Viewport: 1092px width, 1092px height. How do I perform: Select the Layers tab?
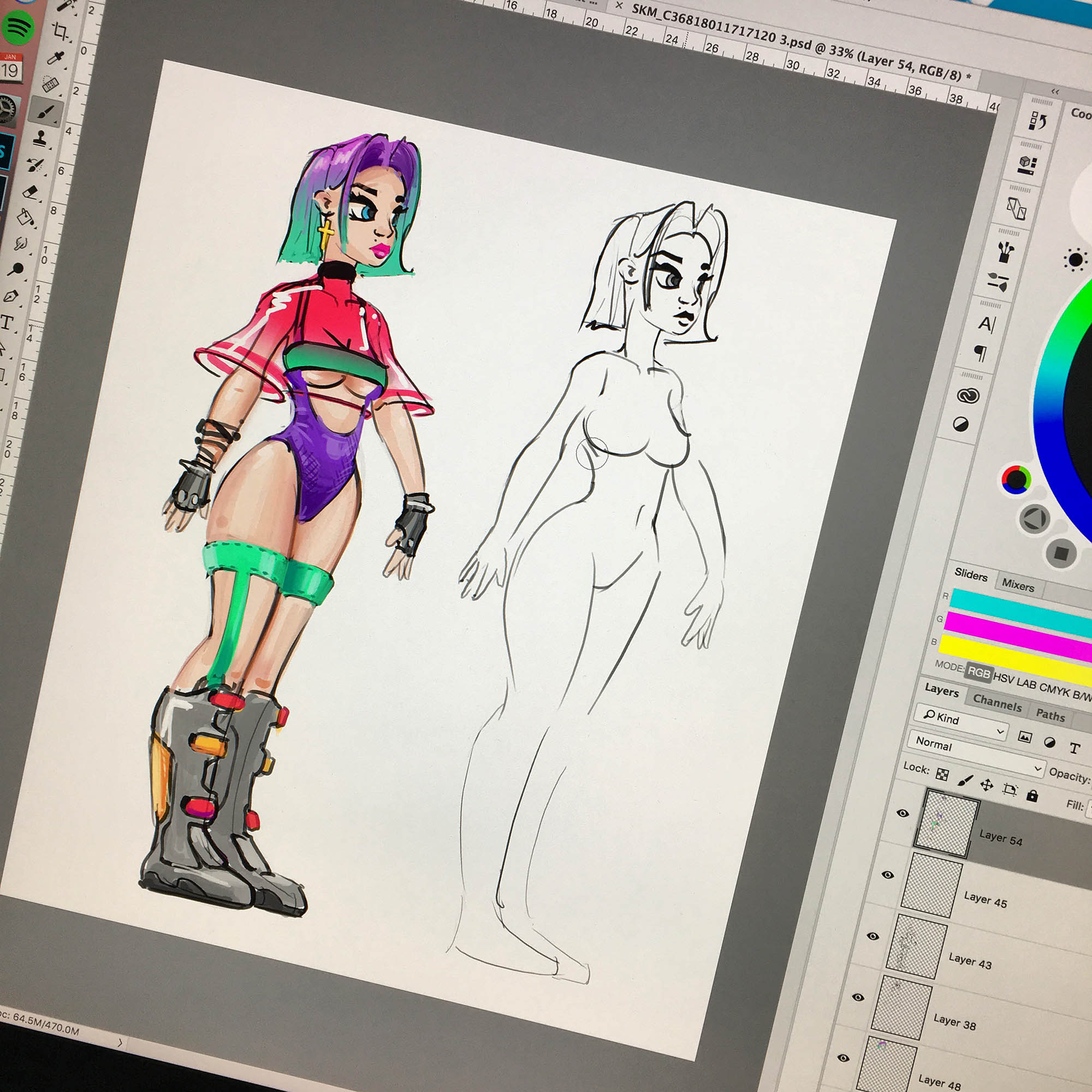942,690
